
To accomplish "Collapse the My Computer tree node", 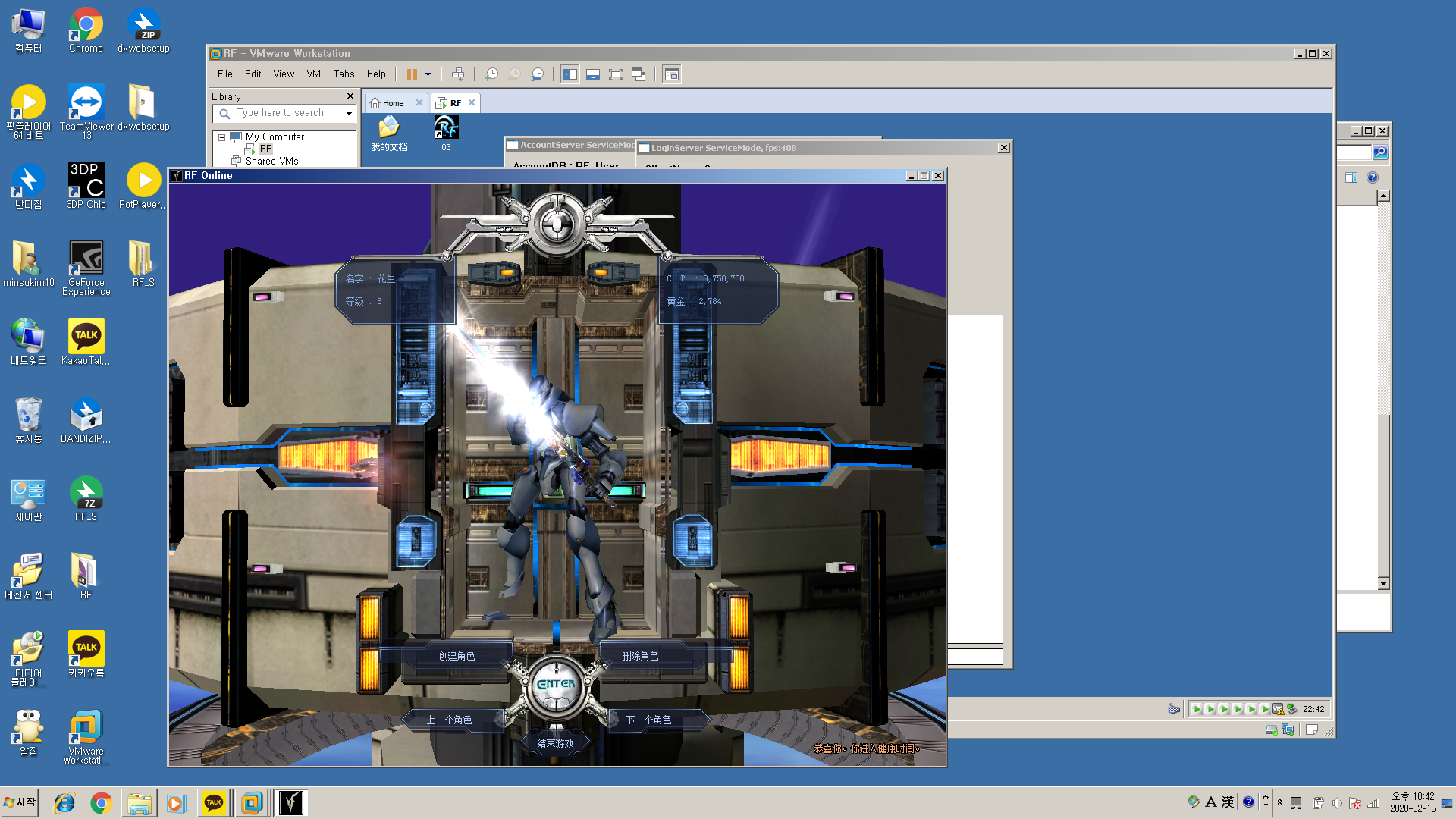I will pos(221,137).
